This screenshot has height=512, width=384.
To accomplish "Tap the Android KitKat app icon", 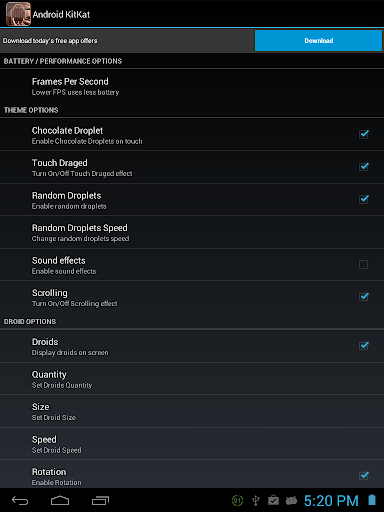I will [x=18, y=14].
